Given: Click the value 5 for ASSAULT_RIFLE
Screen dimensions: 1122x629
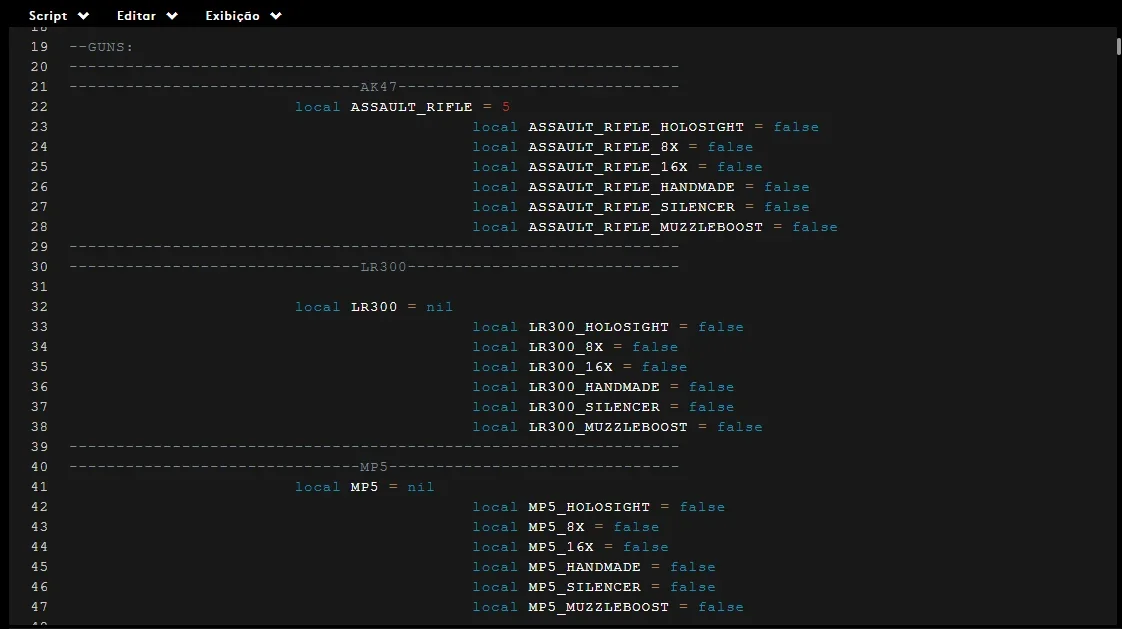Looking at the screenshot, I should [x=506, y=107].
